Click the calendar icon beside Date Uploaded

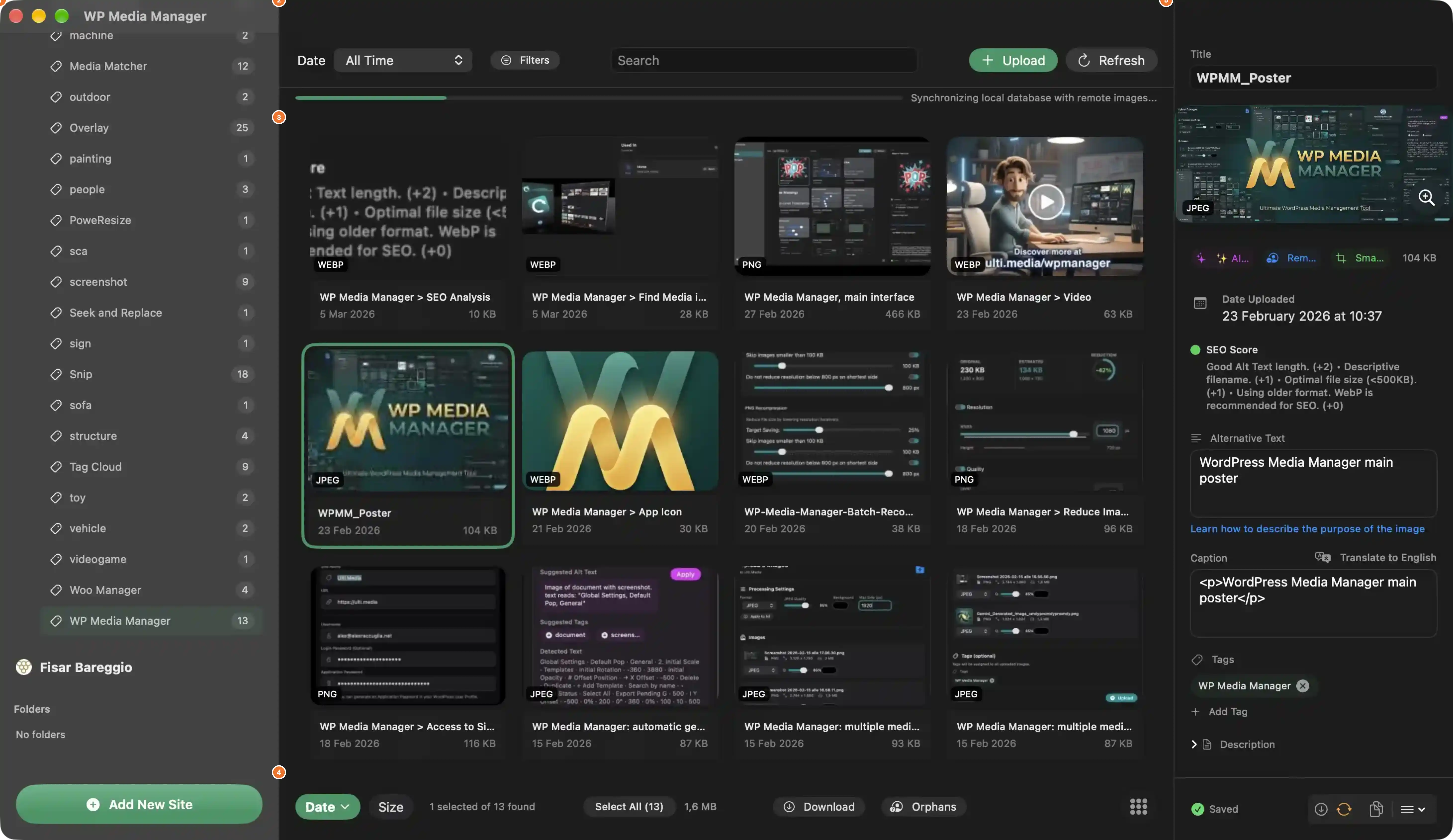[1200, 303]
